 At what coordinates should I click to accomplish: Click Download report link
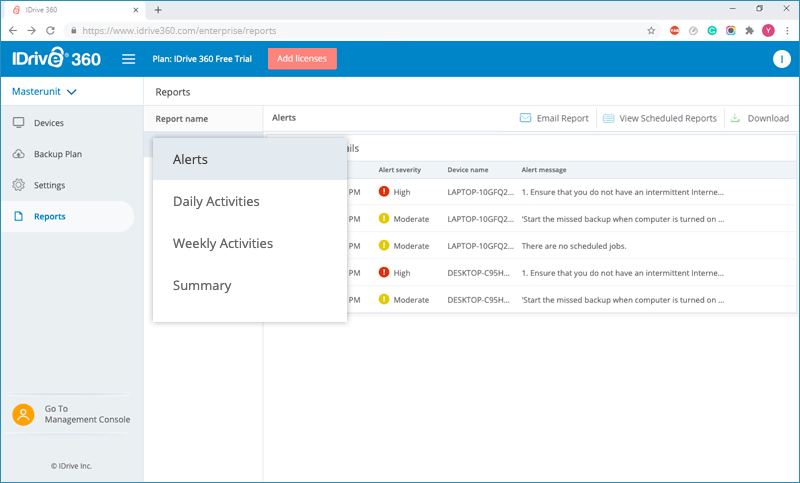click(760, 118)
